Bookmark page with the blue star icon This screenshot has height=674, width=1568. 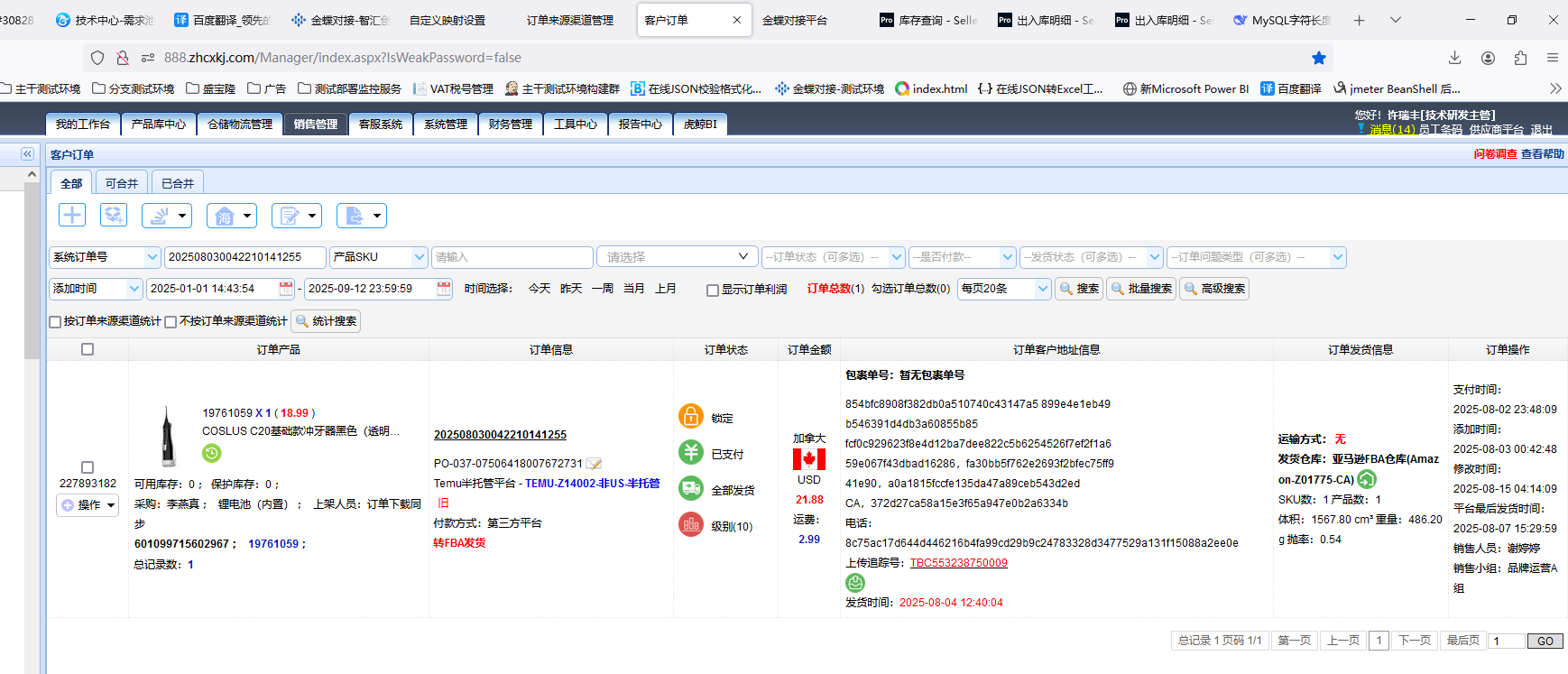(1319, 58)
